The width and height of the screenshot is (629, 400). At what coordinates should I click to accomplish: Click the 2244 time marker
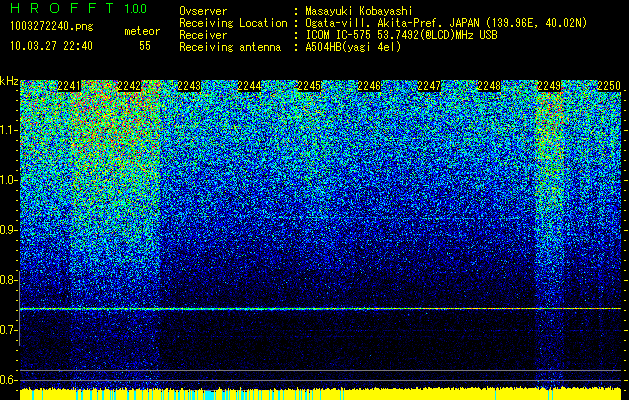tap(249, 86)
